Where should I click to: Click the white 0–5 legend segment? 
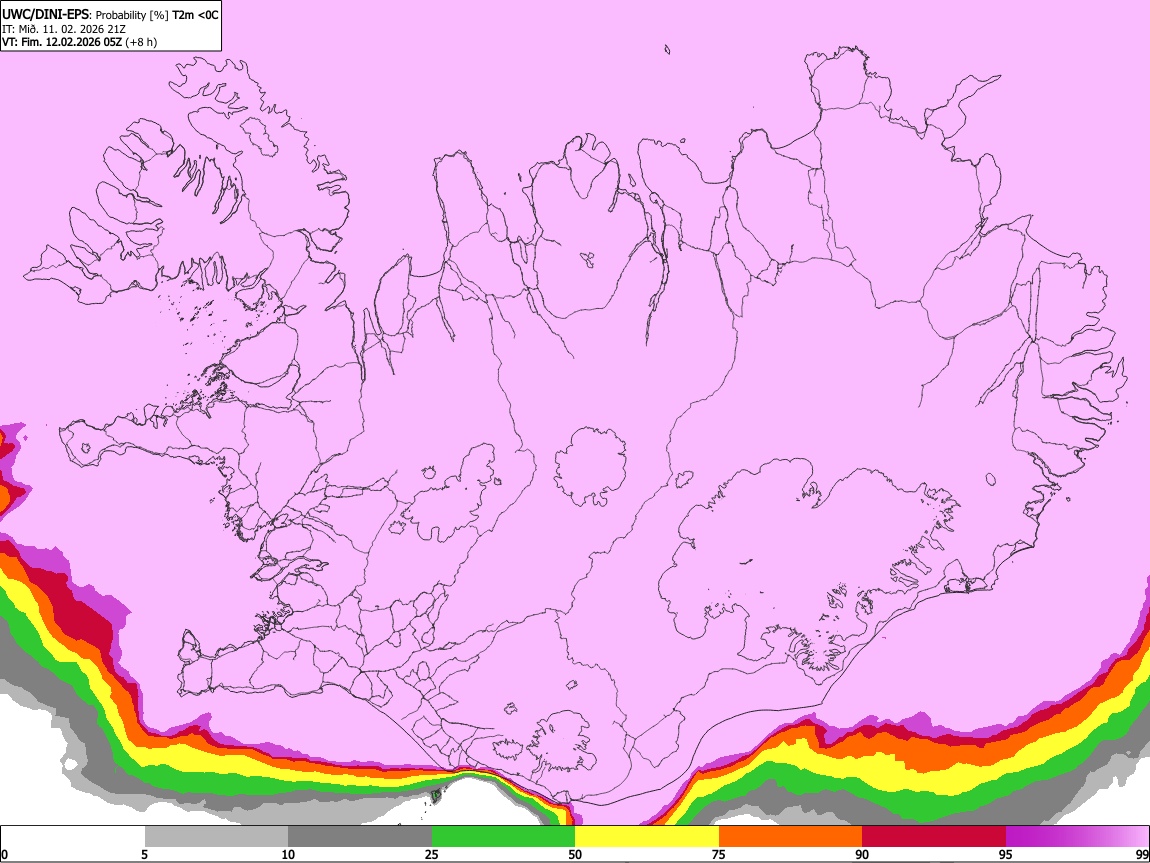(x=73, y=837)
